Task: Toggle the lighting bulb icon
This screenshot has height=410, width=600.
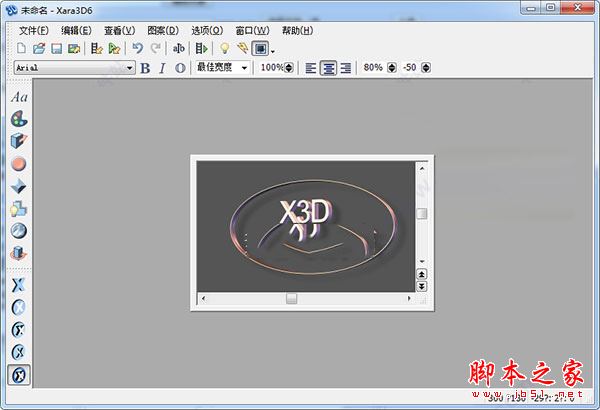Action: point(225,48)
